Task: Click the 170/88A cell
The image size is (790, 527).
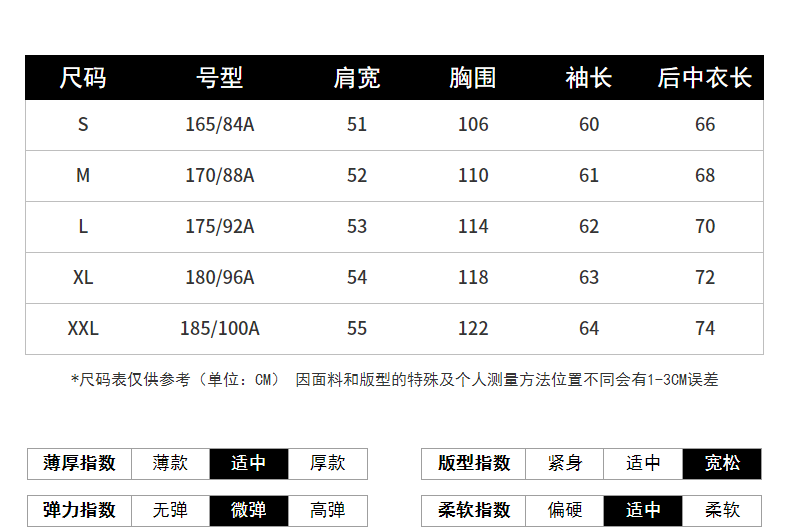Action: (220, 175)
